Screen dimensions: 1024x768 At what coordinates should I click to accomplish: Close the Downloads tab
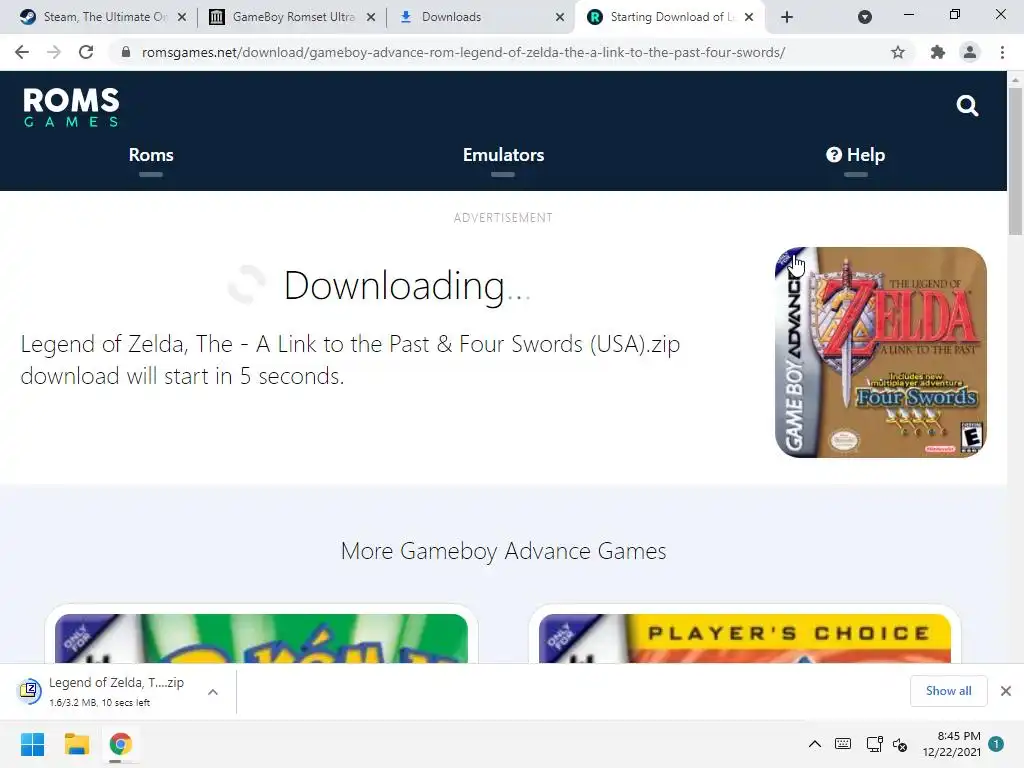560,17
